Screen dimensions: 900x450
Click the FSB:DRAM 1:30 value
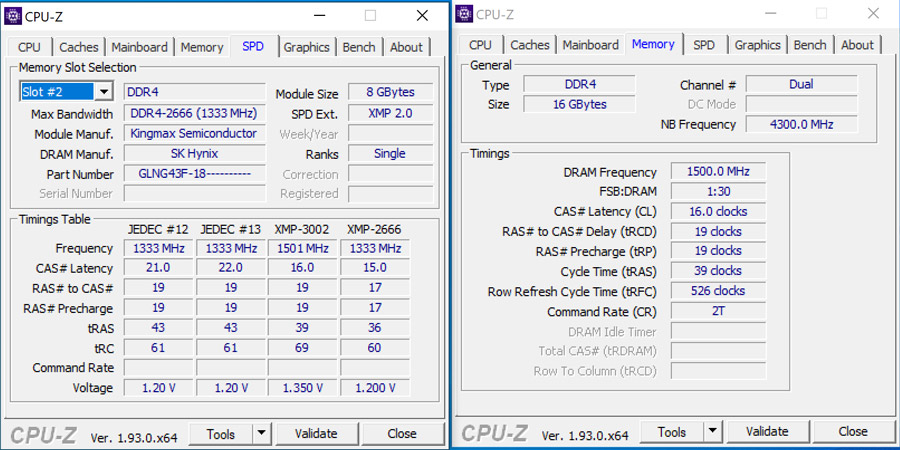pyautogui.click(x=718, y=191)
